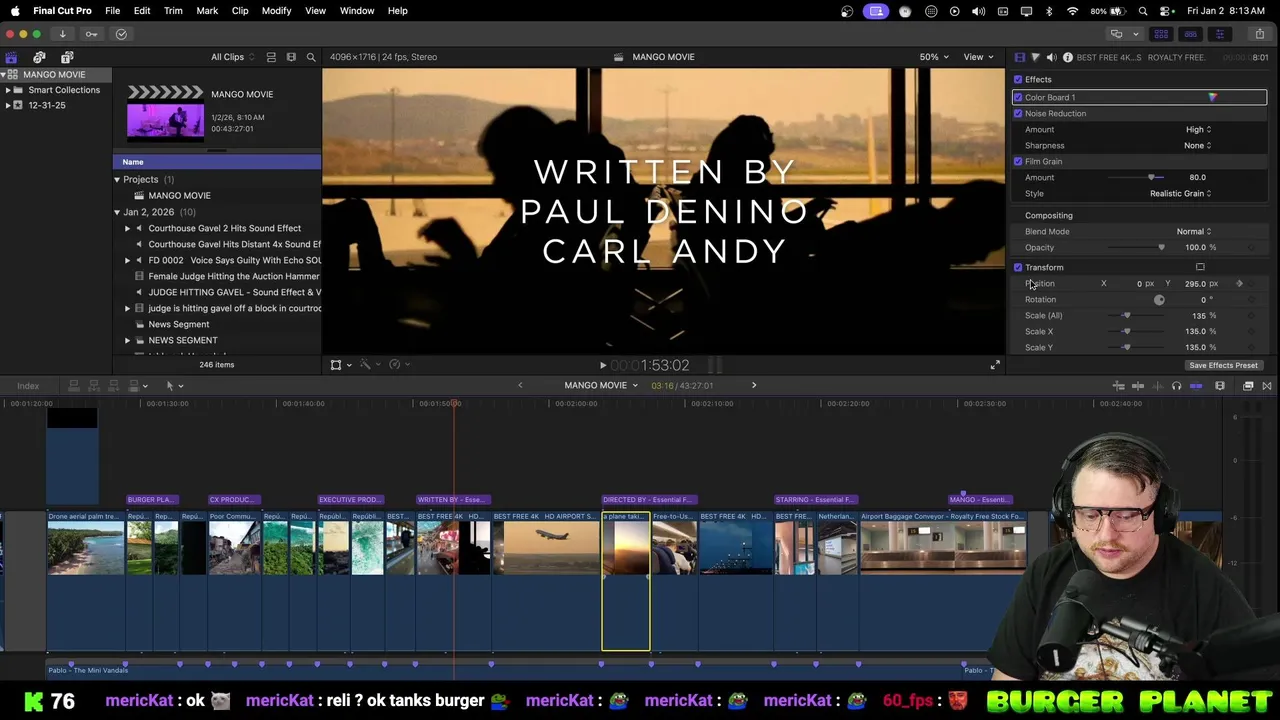Viewport: 1280px width, 720px height.
Task: Go forward in timeline history arrow
Action: 754,386
